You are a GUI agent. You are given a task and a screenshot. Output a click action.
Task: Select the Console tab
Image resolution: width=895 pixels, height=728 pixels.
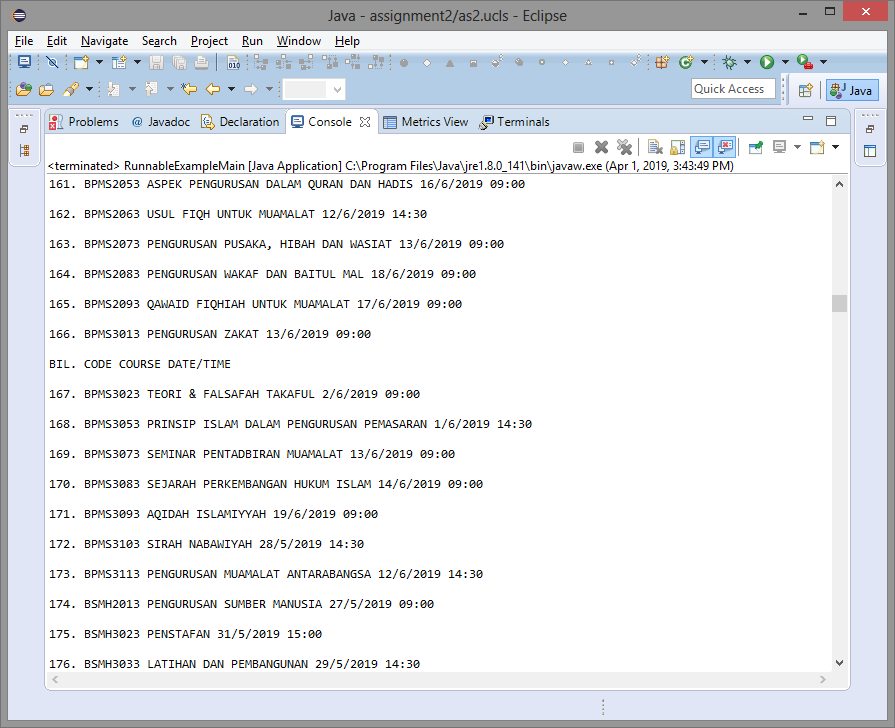pyautogui.click(x=321, y=122)
